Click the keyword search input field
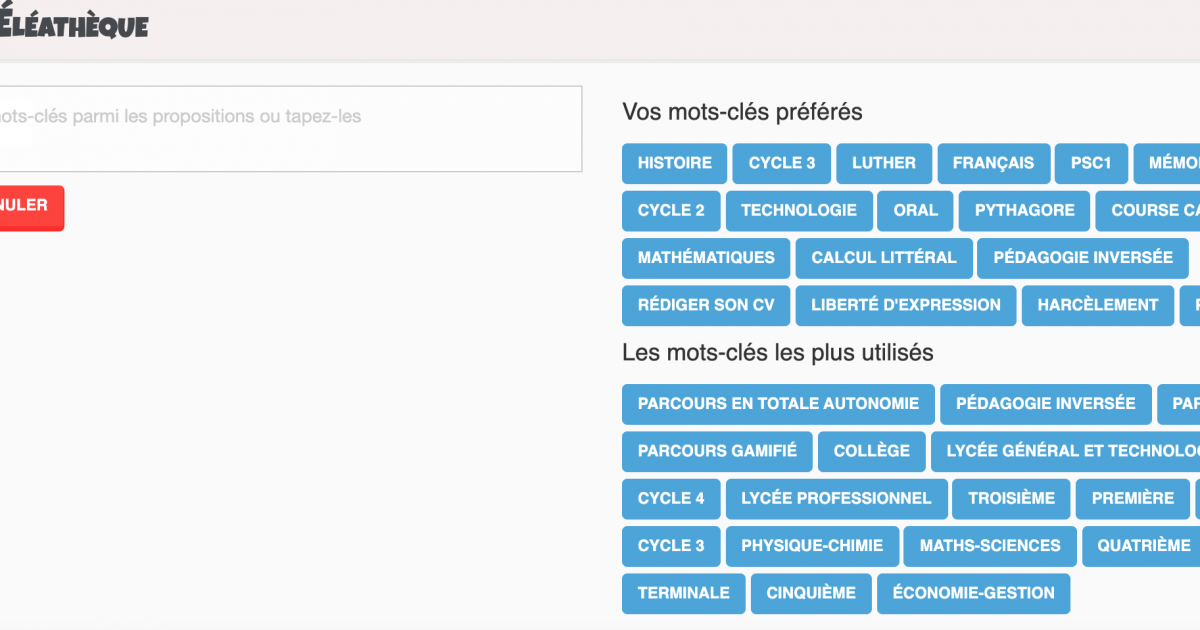Viewport: 1200px width, 630px height. click(290, 128)
